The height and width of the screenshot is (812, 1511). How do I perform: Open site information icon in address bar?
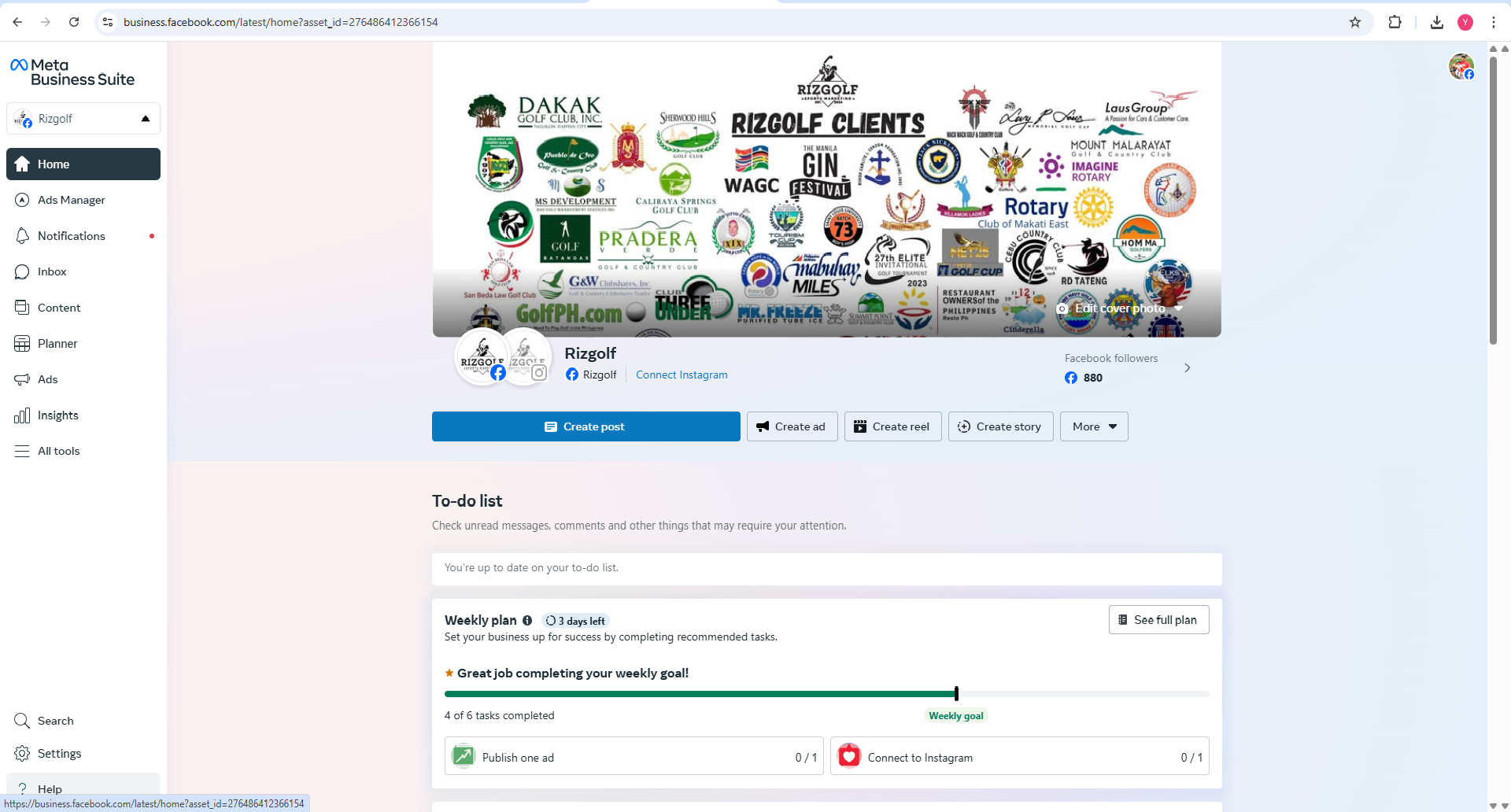(x=108, y=22)
